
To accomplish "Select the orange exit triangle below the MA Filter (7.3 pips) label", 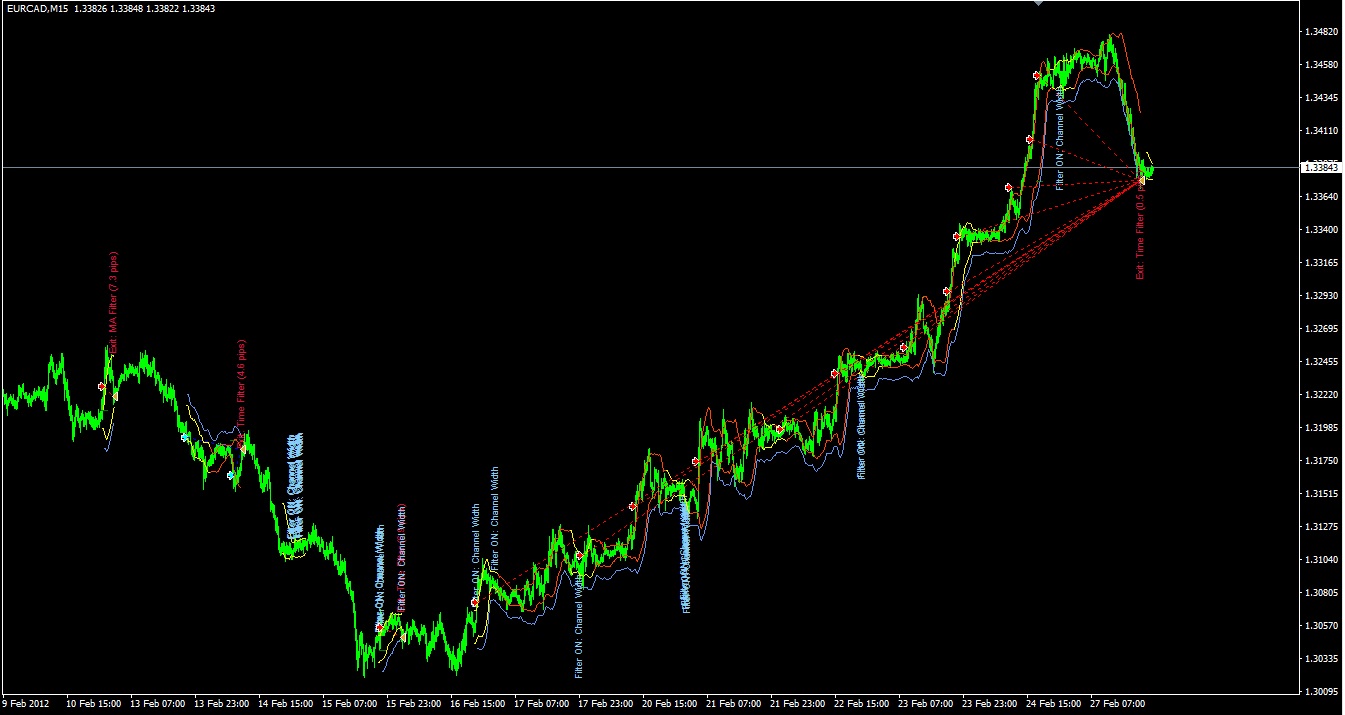I will click(115, 396).
